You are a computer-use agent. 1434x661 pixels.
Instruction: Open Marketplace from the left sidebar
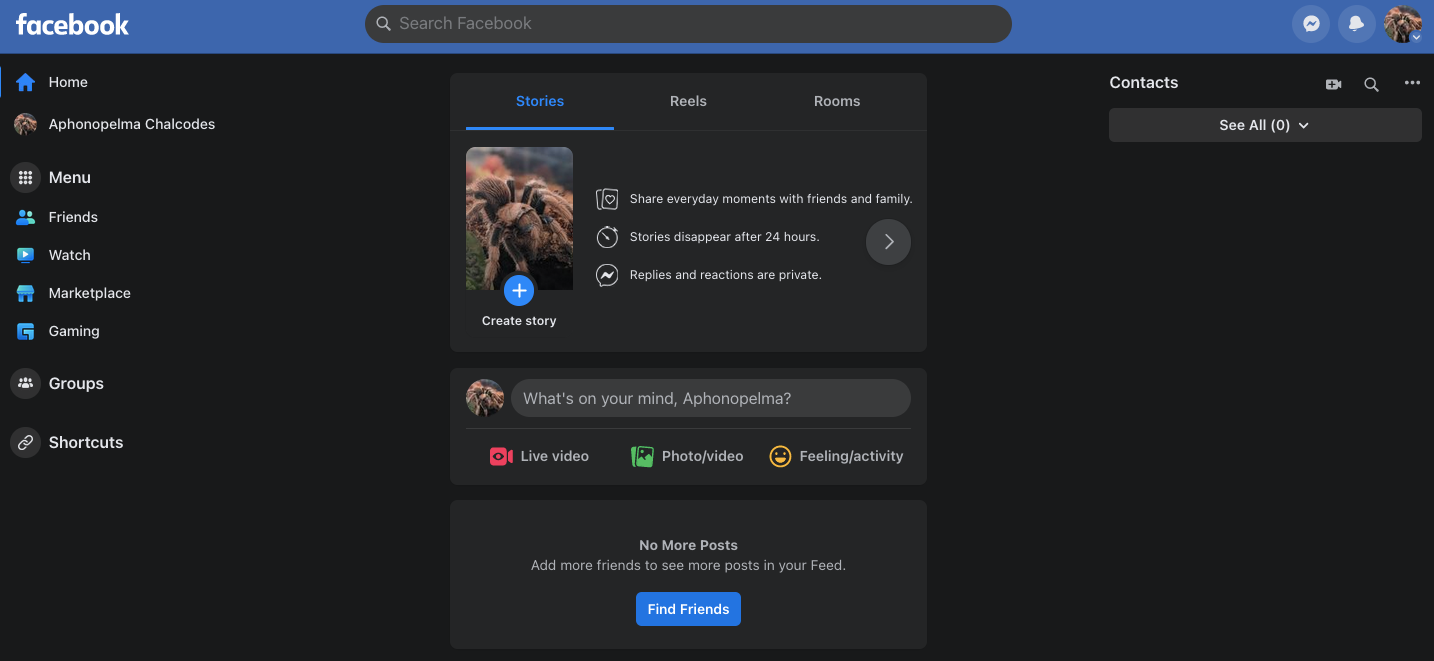click(89, 293)
